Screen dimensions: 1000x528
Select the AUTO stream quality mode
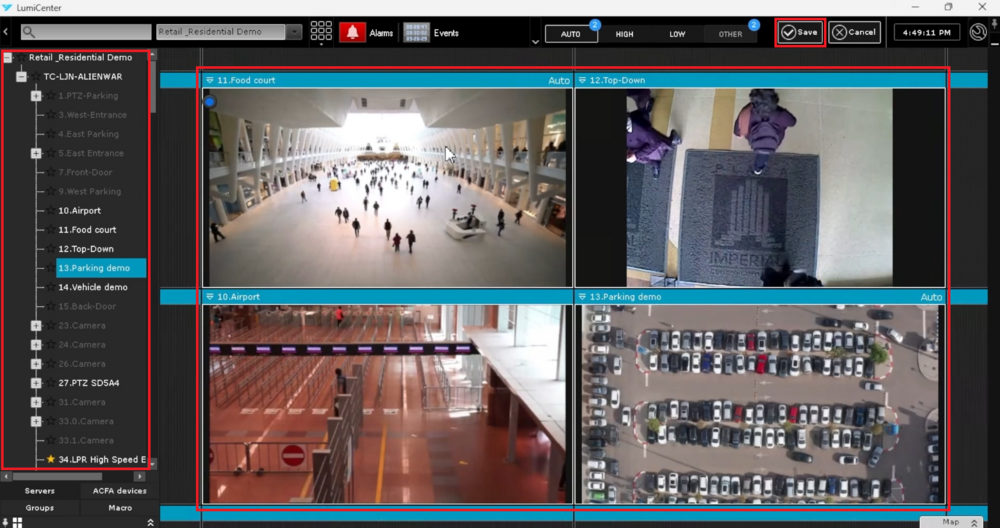571,34
